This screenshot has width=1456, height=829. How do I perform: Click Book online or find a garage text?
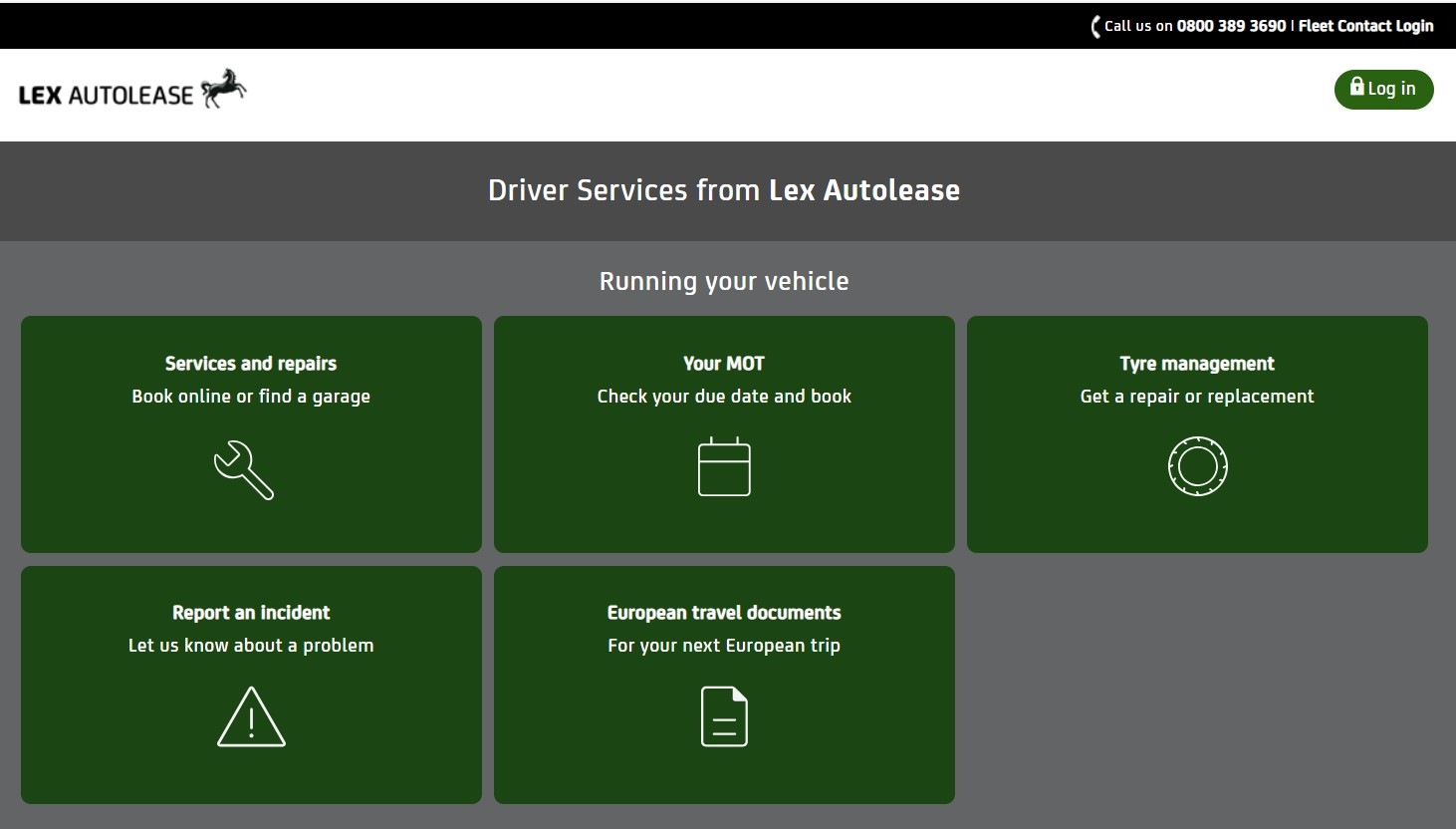250,396
